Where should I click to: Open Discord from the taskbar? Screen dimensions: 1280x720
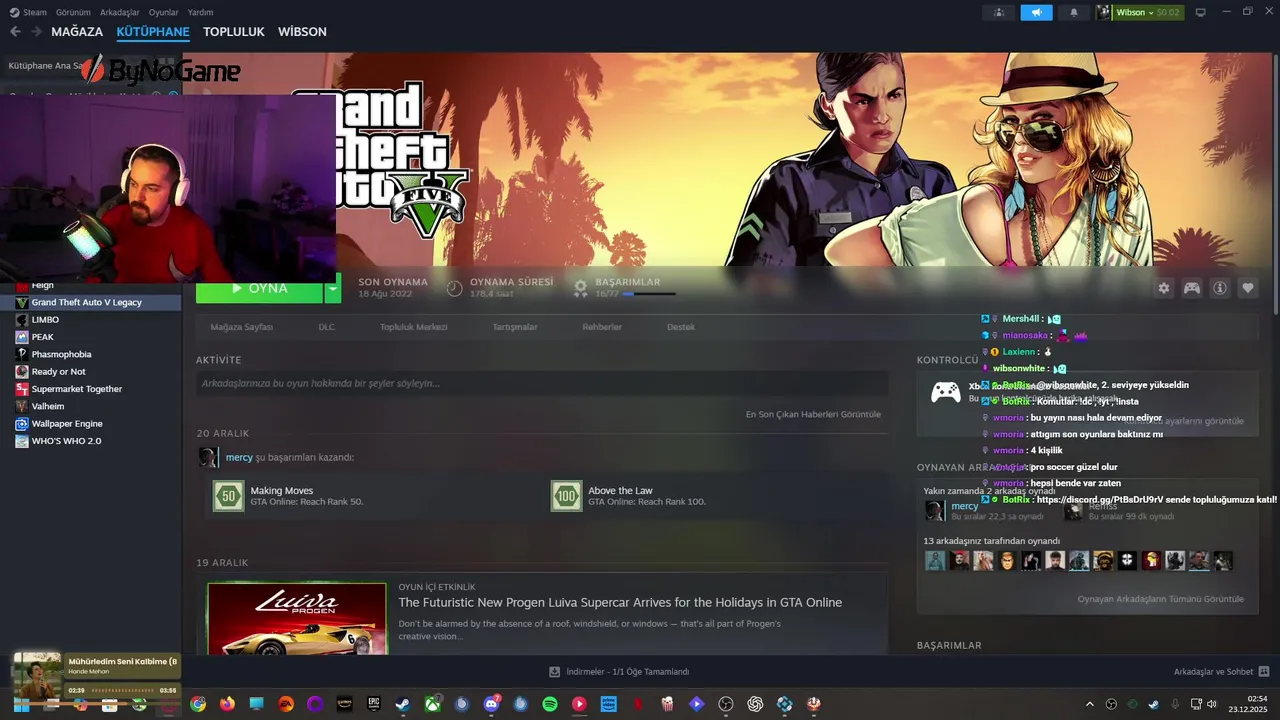(491, 704)
